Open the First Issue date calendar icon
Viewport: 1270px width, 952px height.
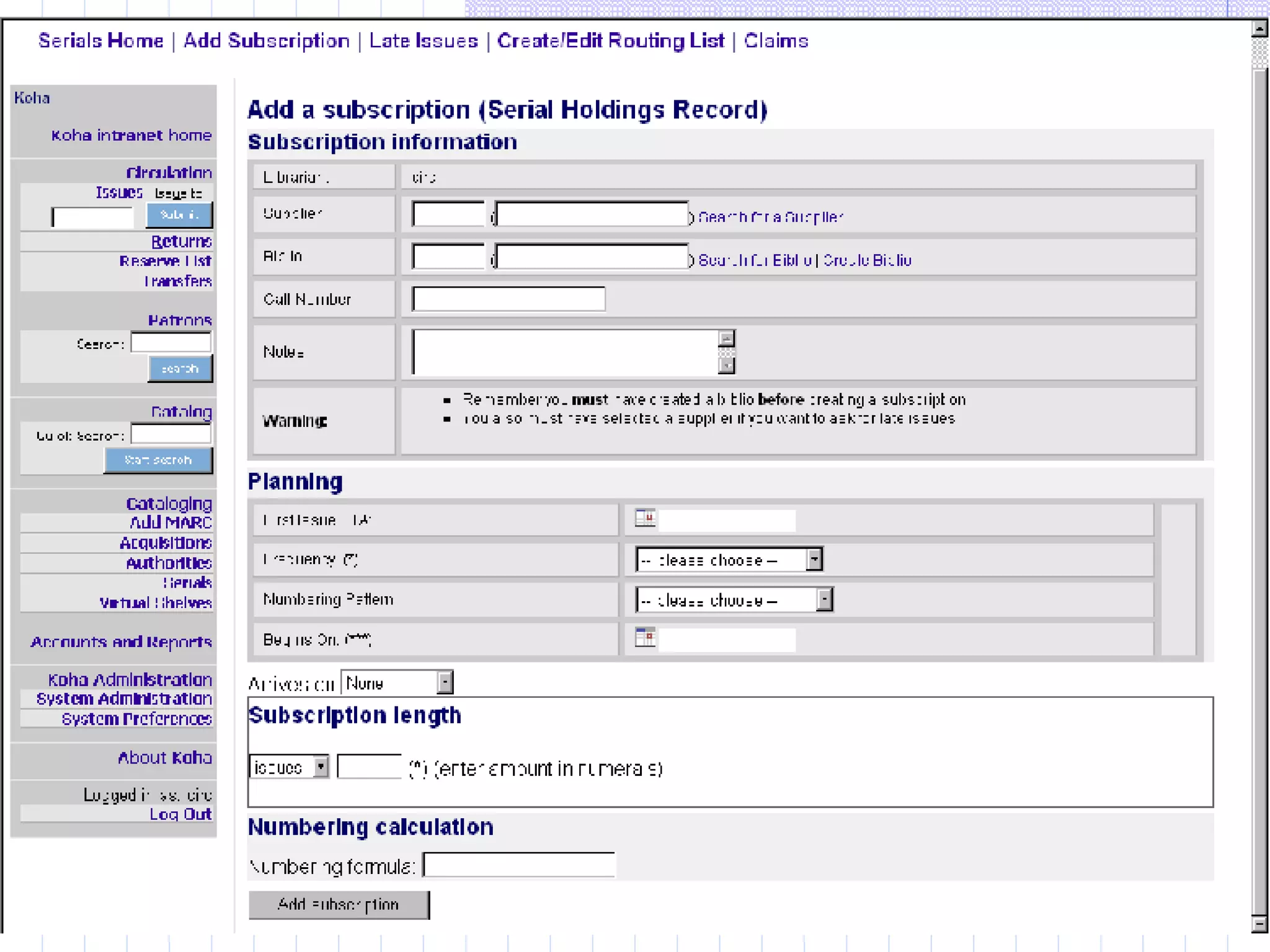(645, 518)
